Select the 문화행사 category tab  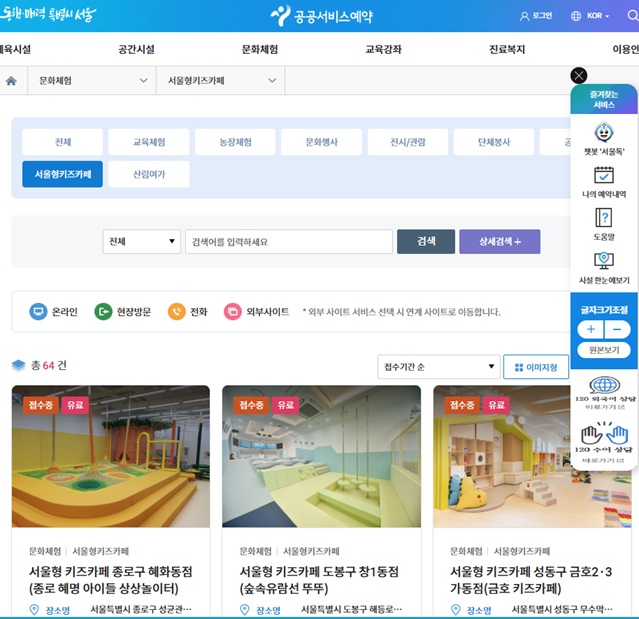pyautogui.click(x=322, y=142)
